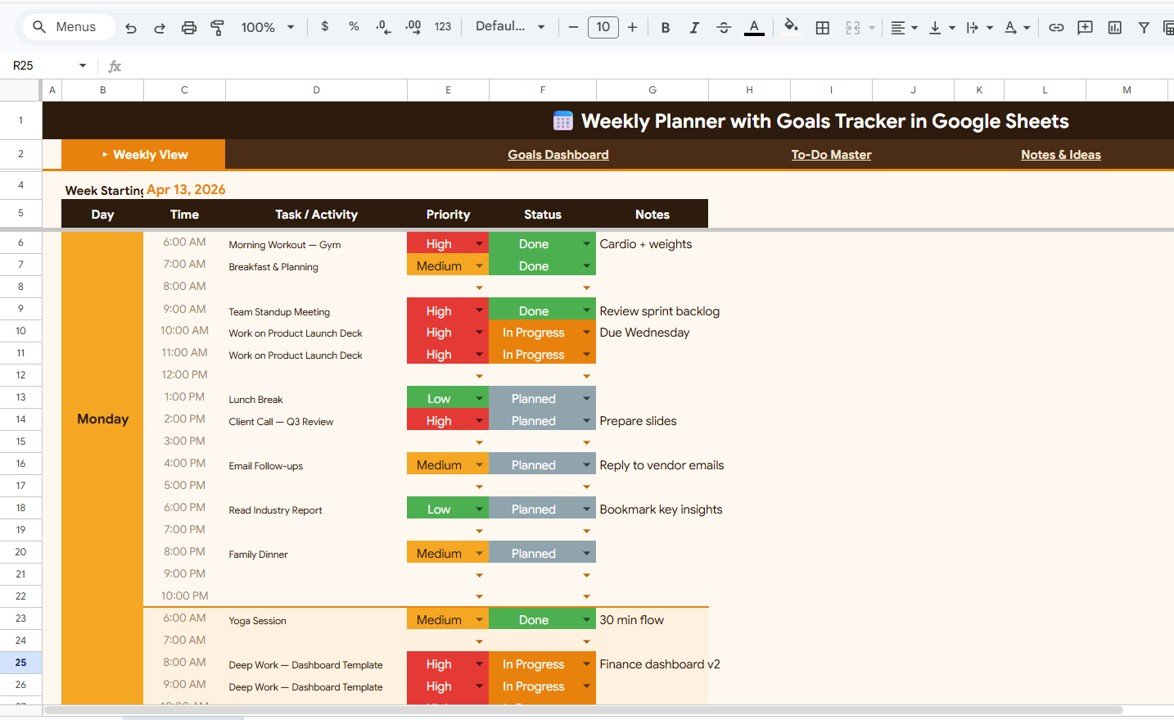The width and height of the screenshot is (1174, 720).
Task: Open the zoom level dropdown
Action: click(x=268, y=28)
